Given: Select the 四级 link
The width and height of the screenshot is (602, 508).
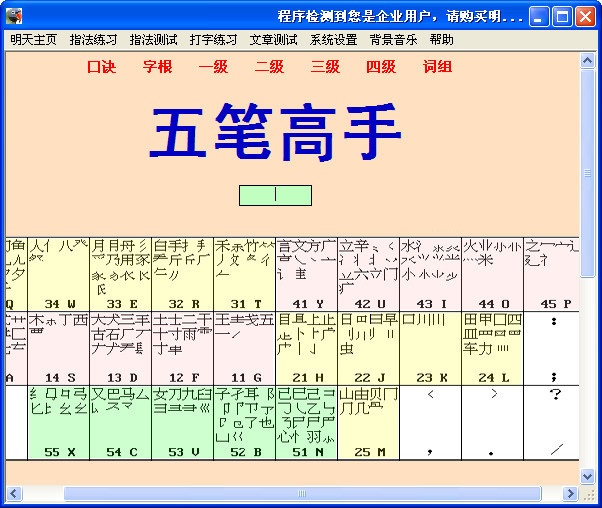Looking at the screenshot, I should pyautogui.click(x=381, y=67).
